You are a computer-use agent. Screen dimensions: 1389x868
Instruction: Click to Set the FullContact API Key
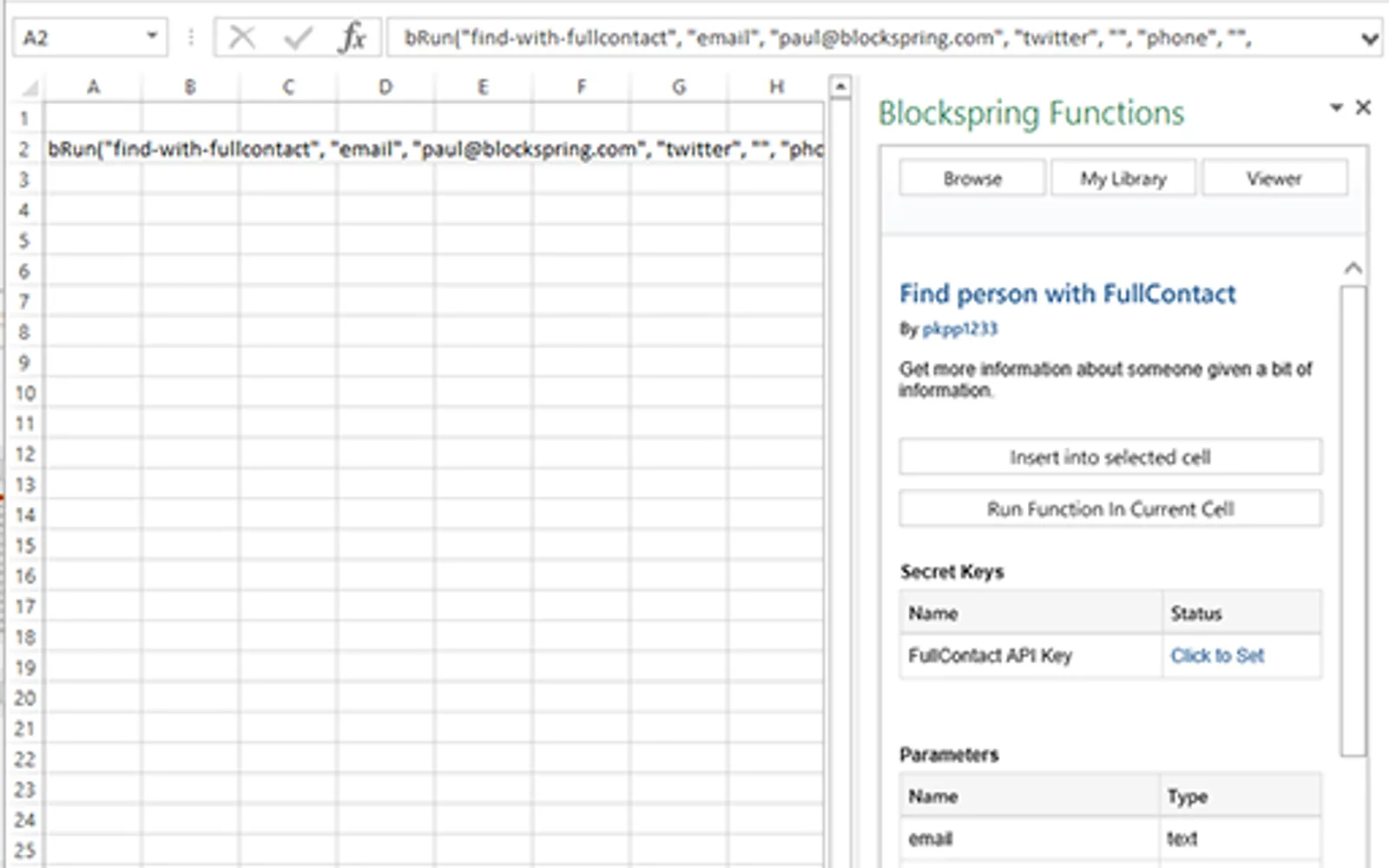pyautogui.click(x=1217, y=655)
